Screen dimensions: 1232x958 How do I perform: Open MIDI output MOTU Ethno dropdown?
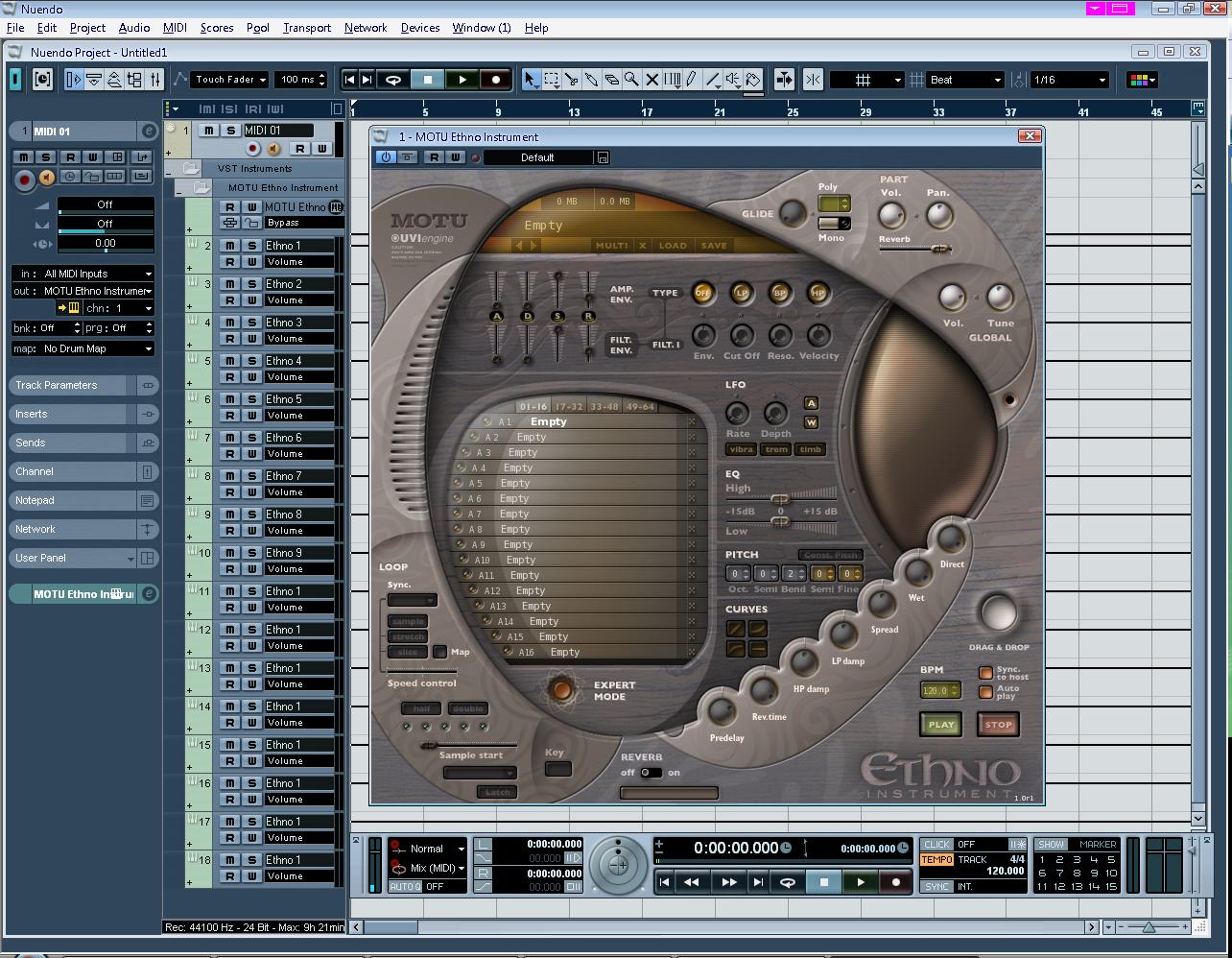click(96, 291)
